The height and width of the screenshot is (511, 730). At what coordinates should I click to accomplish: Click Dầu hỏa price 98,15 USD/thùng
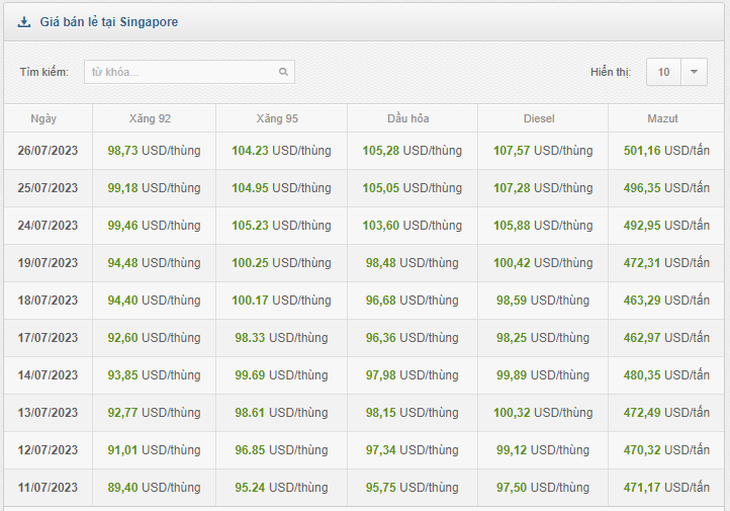[x=412, y=413]
